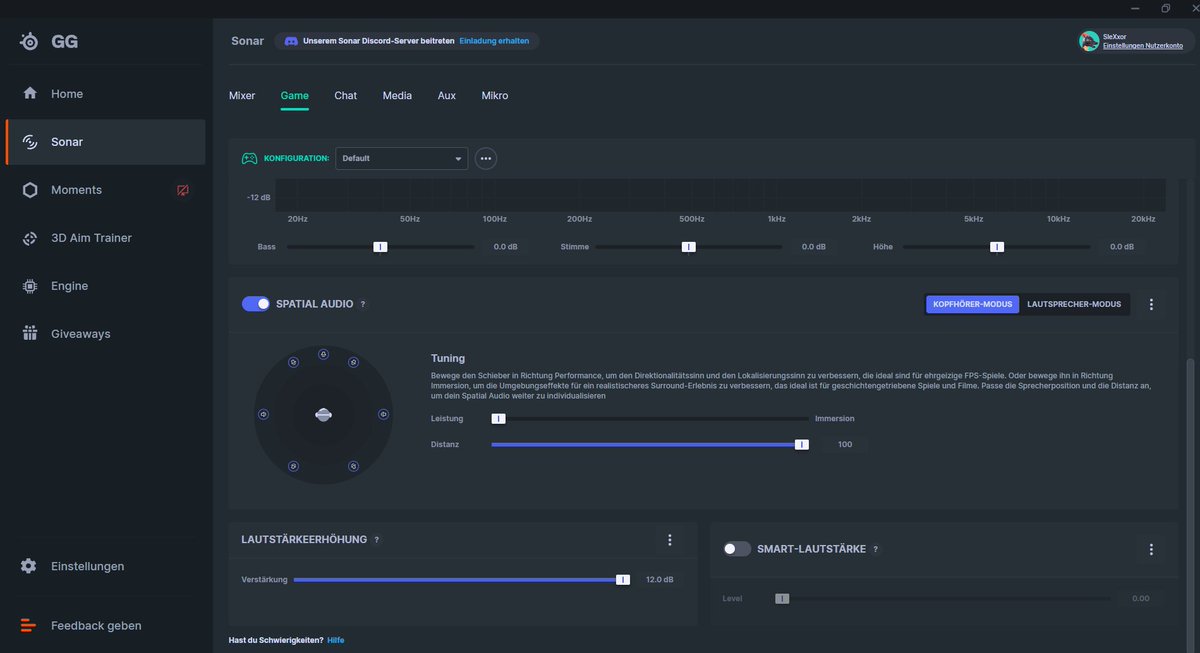Open the Smart-Lautstärke three-dot menu
Image resolution: width=1200 pixels, height=653 pixels.
point(1151,549)
